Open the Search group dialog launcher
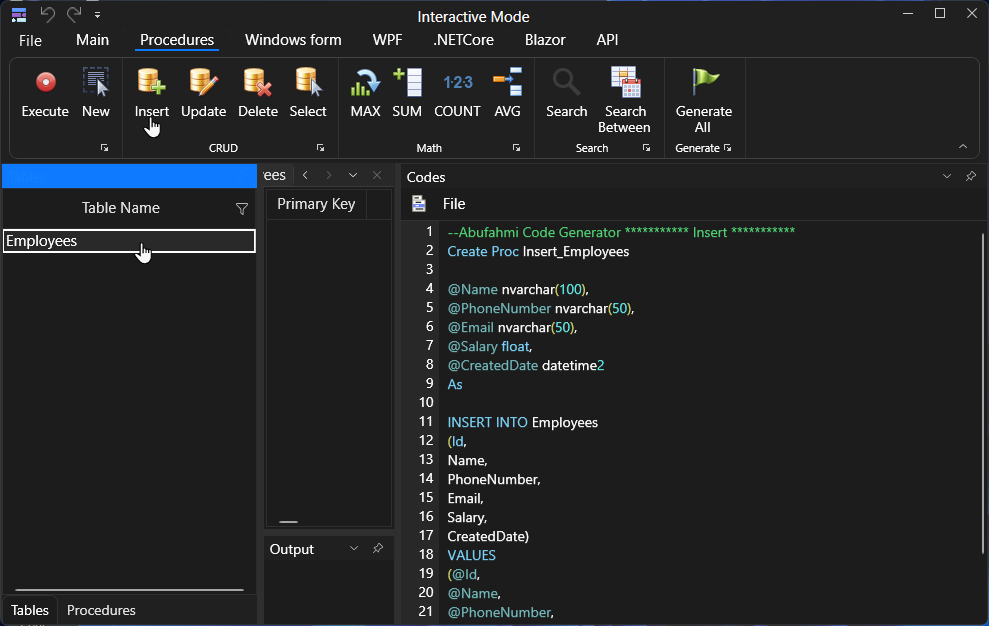The width and height of the screenshot is (989, 626). point(647,148)
